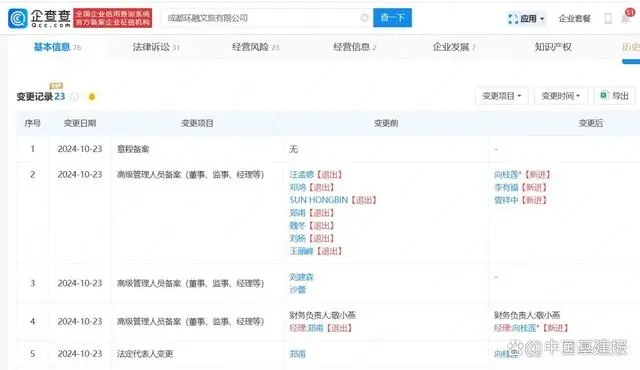Switch to the 知识产权 tab

(x=553, y=47)
